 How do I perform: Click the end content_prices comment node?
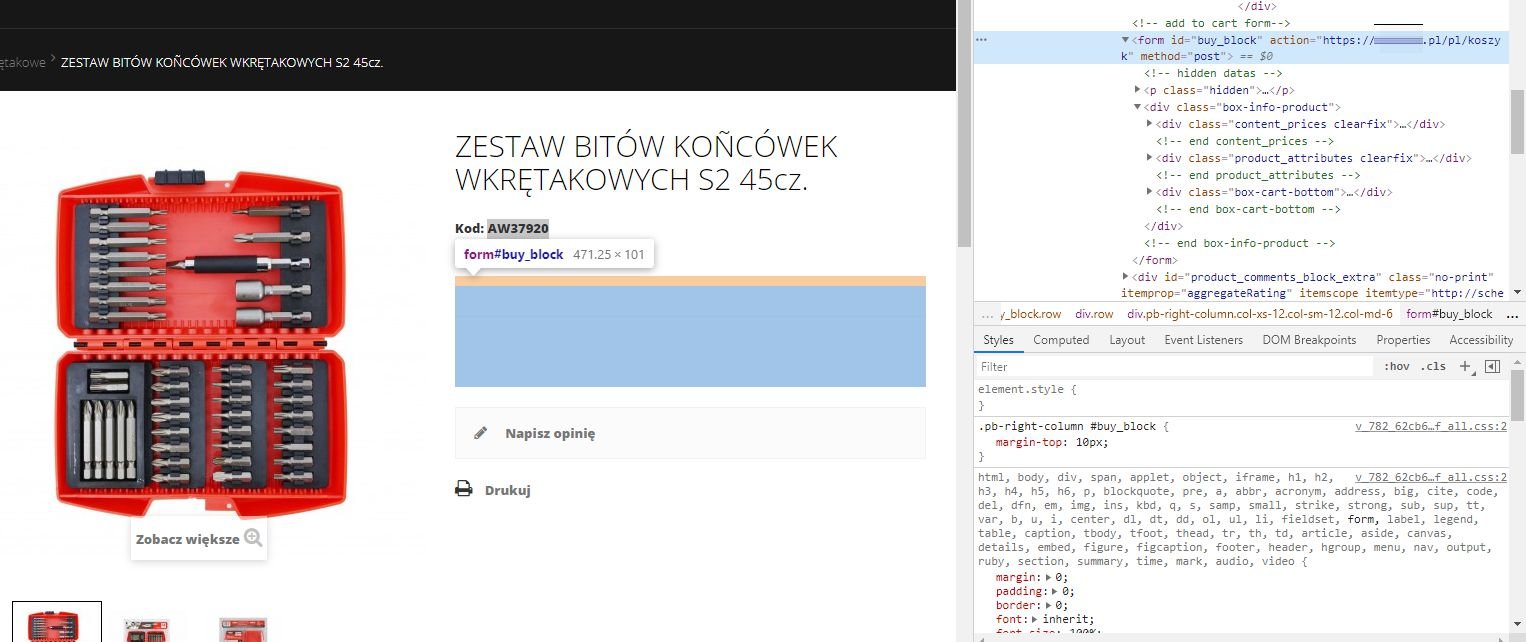tap(1245, 141)
